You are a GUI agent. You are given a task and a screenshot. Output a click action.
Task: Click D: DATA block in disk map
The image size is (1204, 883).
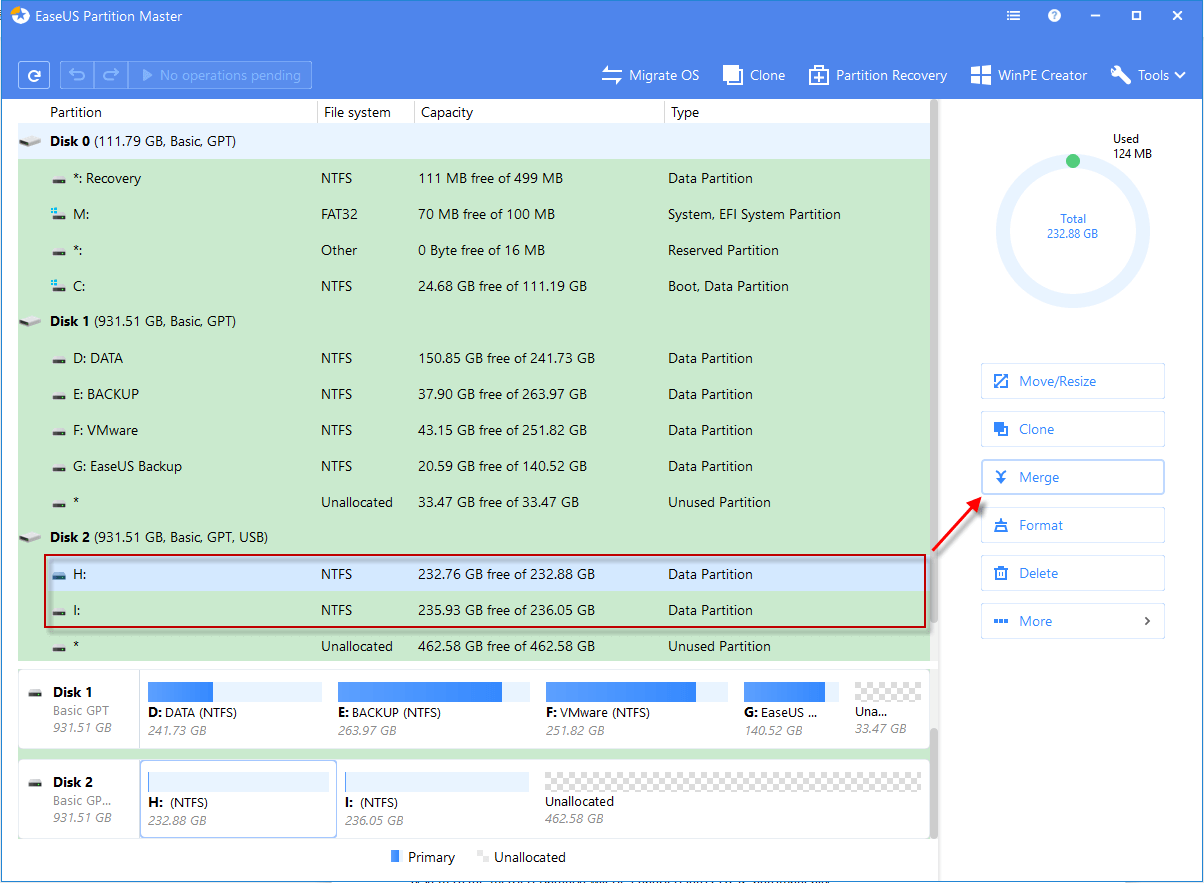click(x=235, y=709)
